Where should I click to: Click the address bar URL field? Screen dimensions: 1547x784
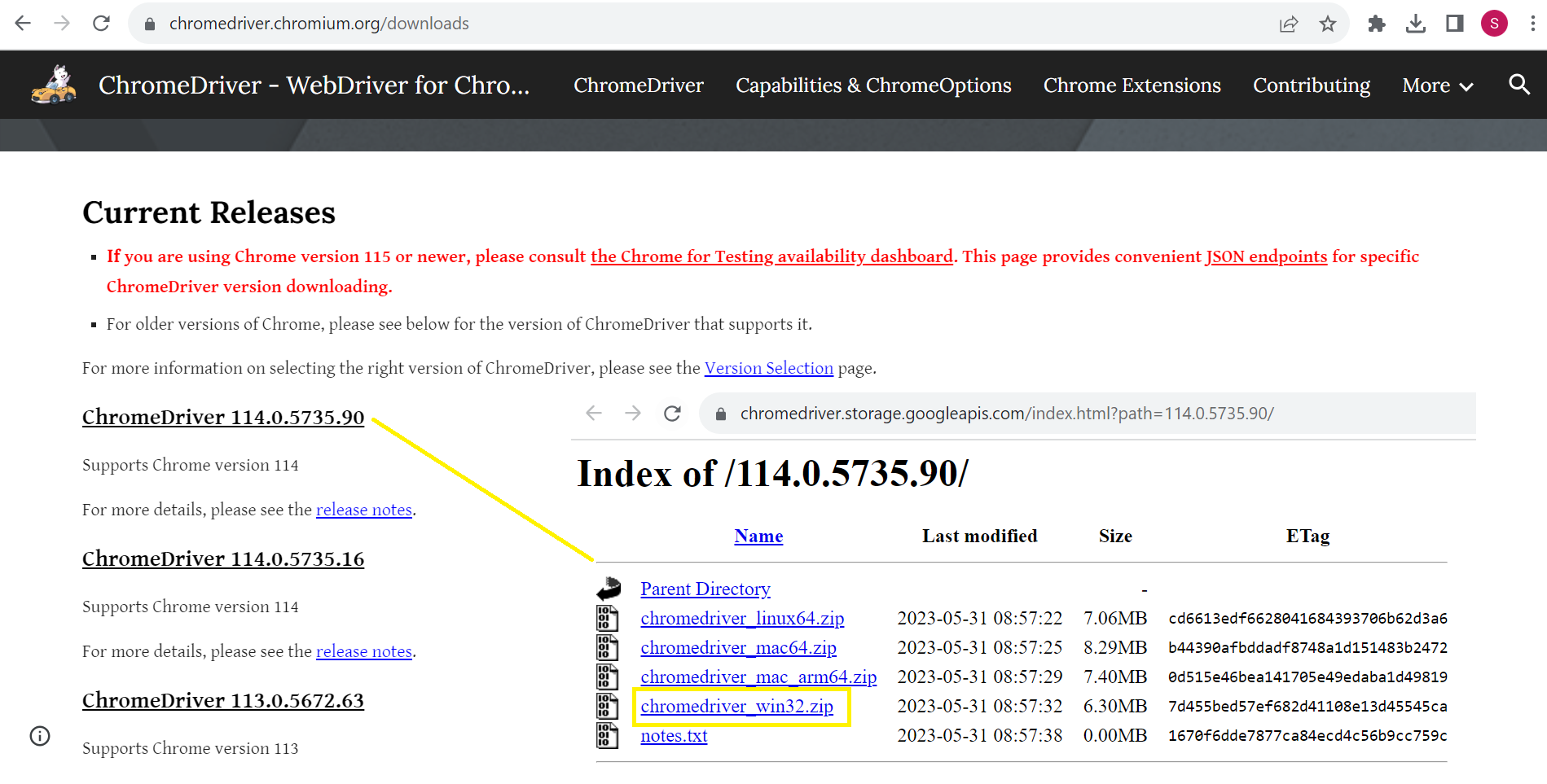coord(652,24)
